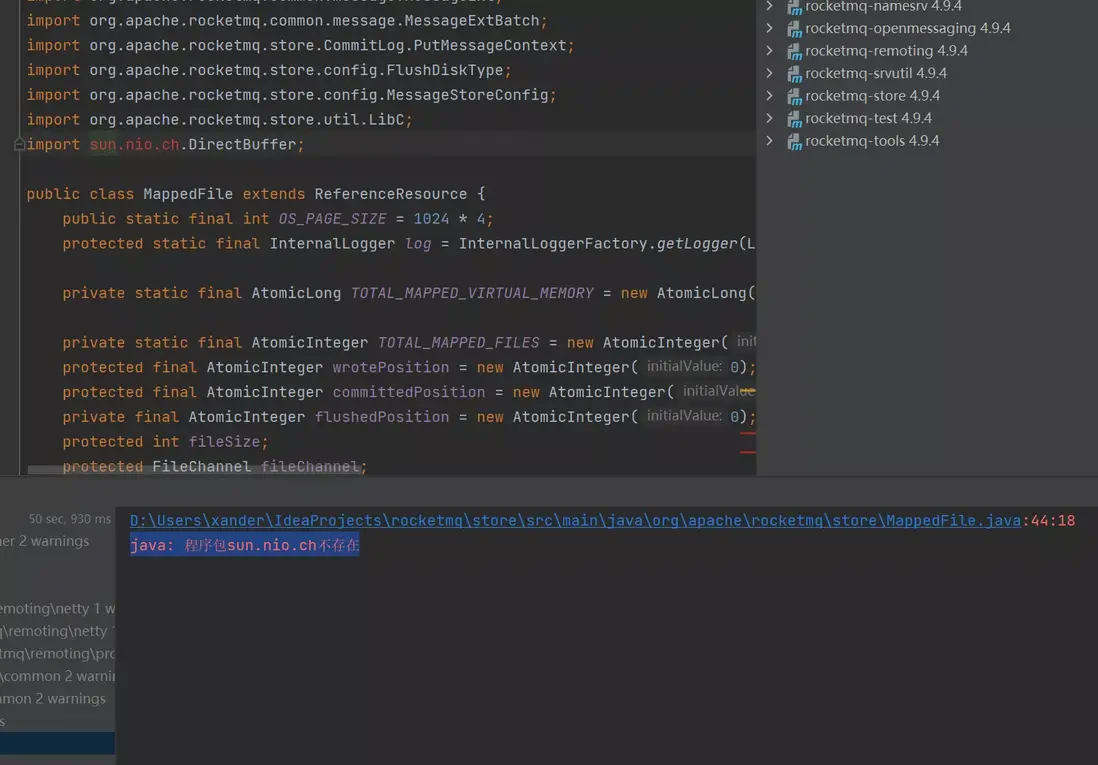The height and width of the screenshot is (765, 1098).
Task: Expand the rocketmq-remoting 4.9.4 node
Action: [770, 50]
